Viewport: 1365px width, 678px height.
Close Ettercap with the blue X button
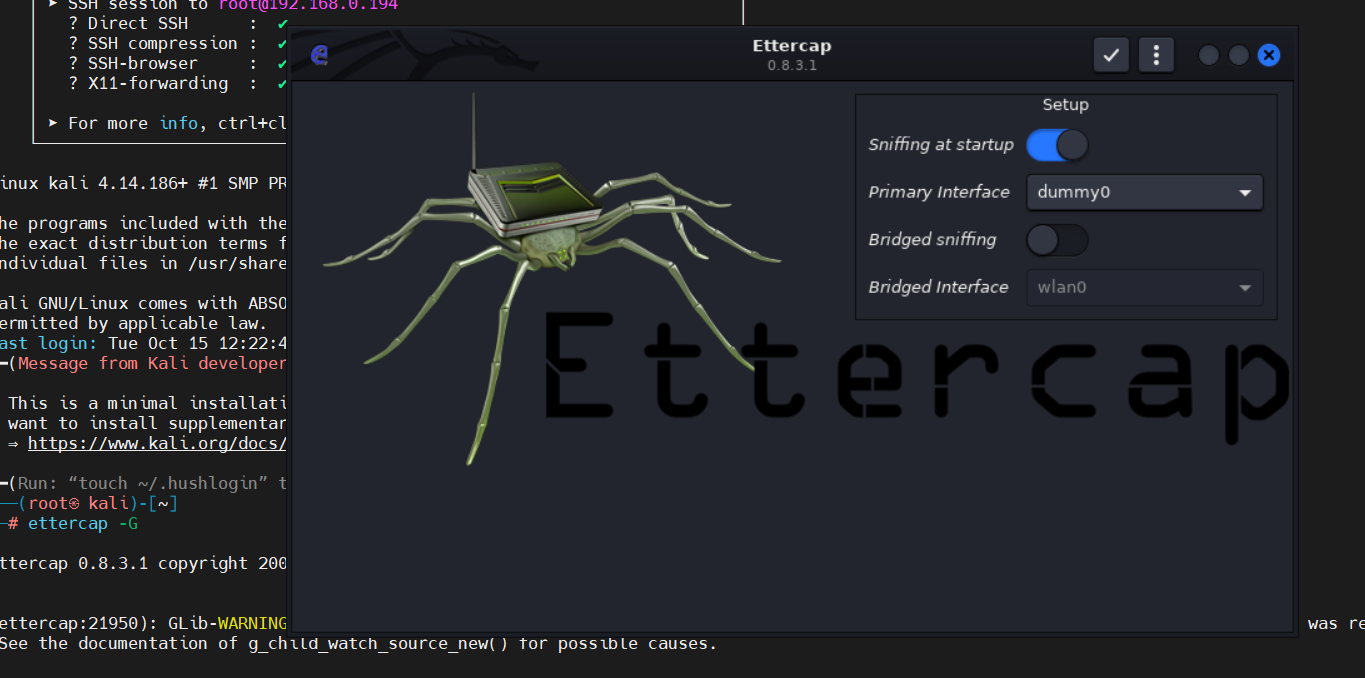[x=1269, y=55]
